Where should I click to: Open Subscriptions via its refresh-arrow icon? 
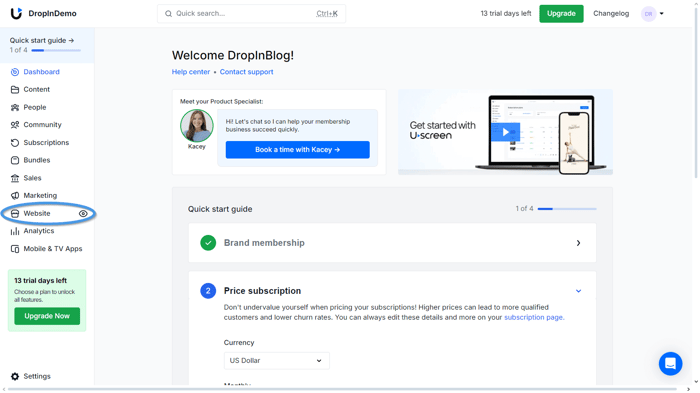(15, 142)
